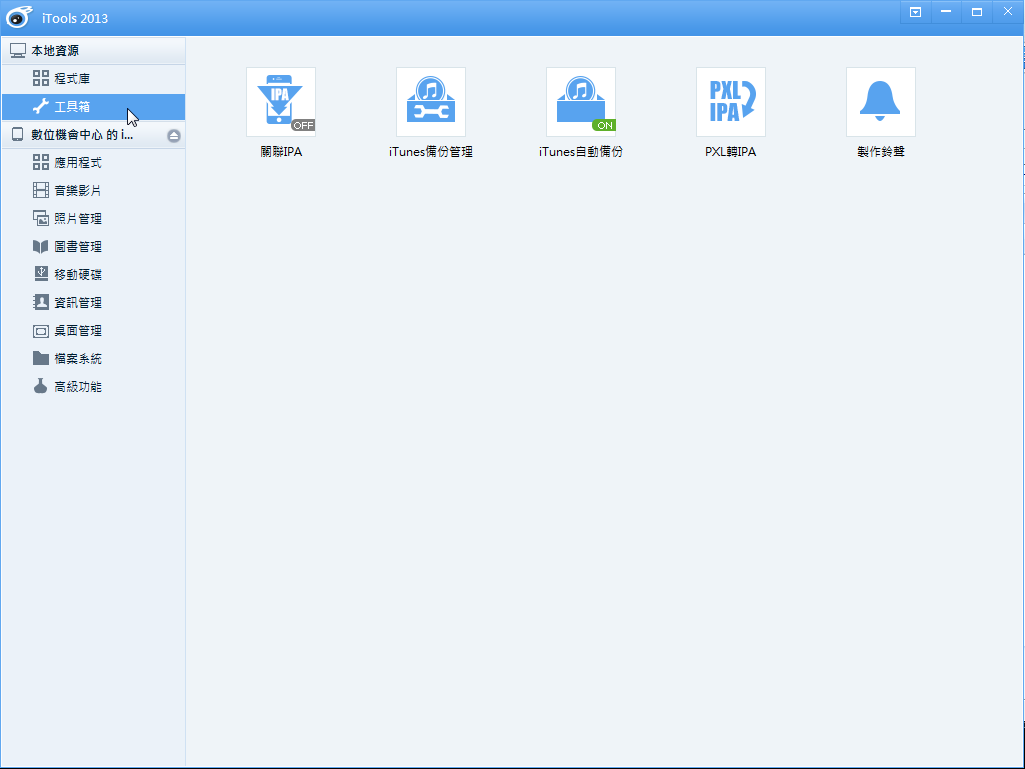Image resolution: width=1025 pixels, height=769 pixels.
Task: Toggle the ON badge on iTunes自動備份
Action: pos(604,126)
